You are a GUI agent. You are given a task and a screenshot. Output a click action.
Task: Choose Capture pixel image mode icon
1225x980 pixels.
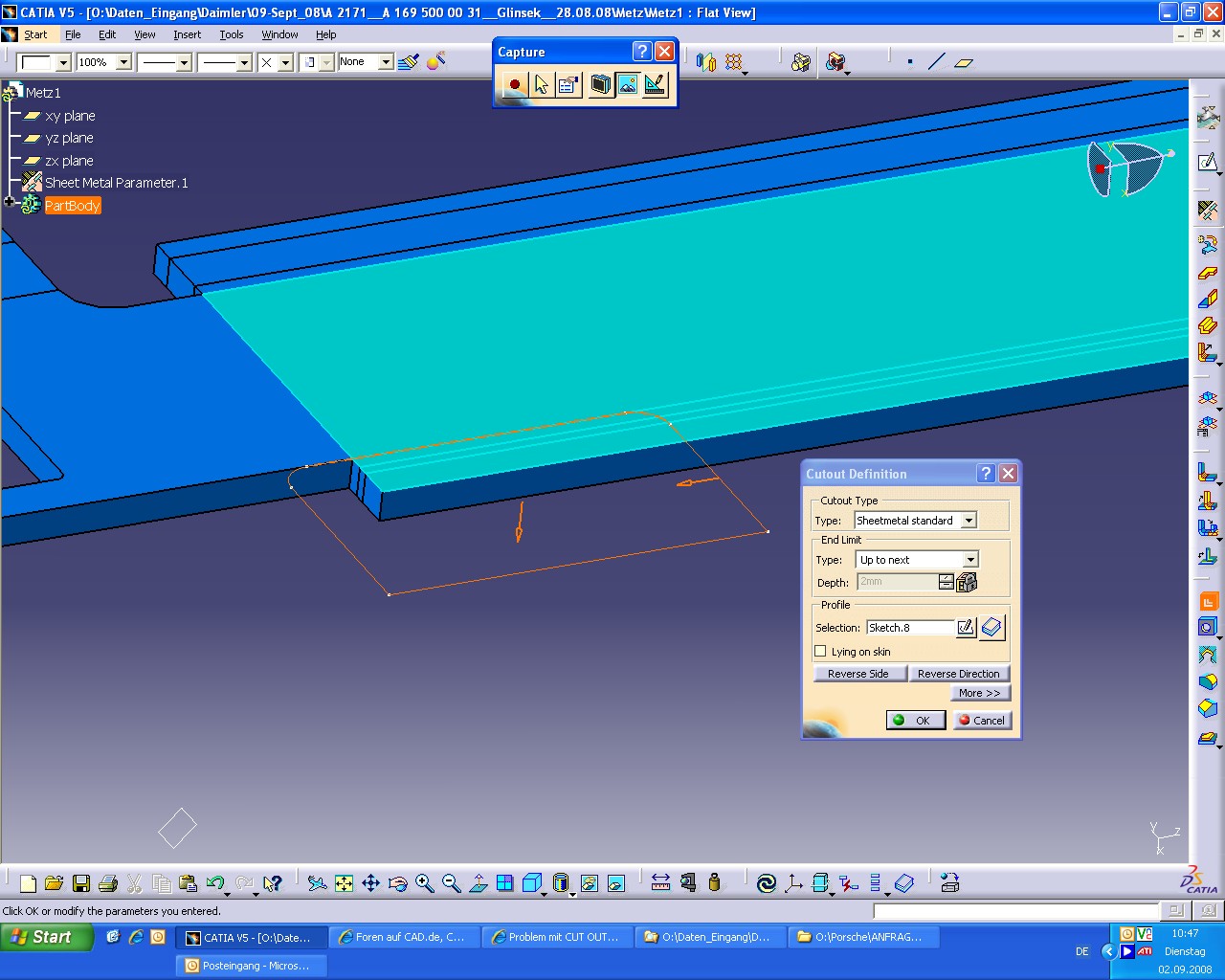pyautogui.click(x=627, y=85)
